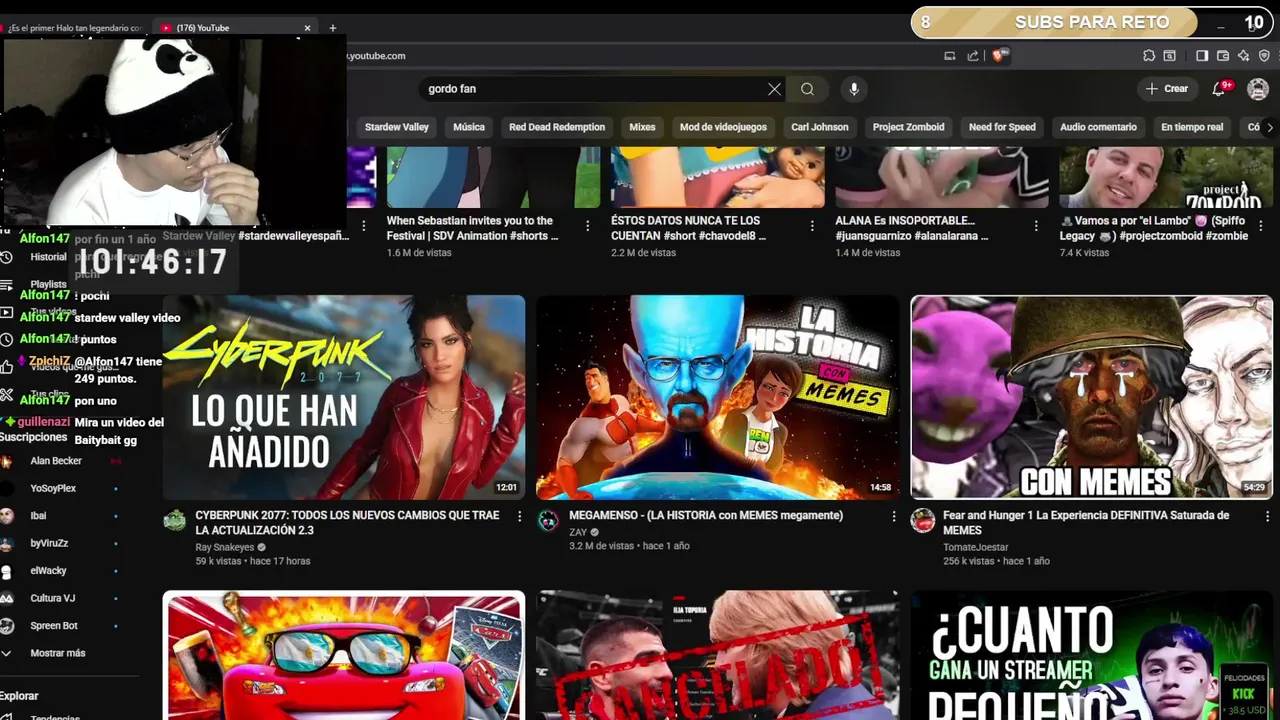Select the Red Dead Redemption chip

point(557,127)
